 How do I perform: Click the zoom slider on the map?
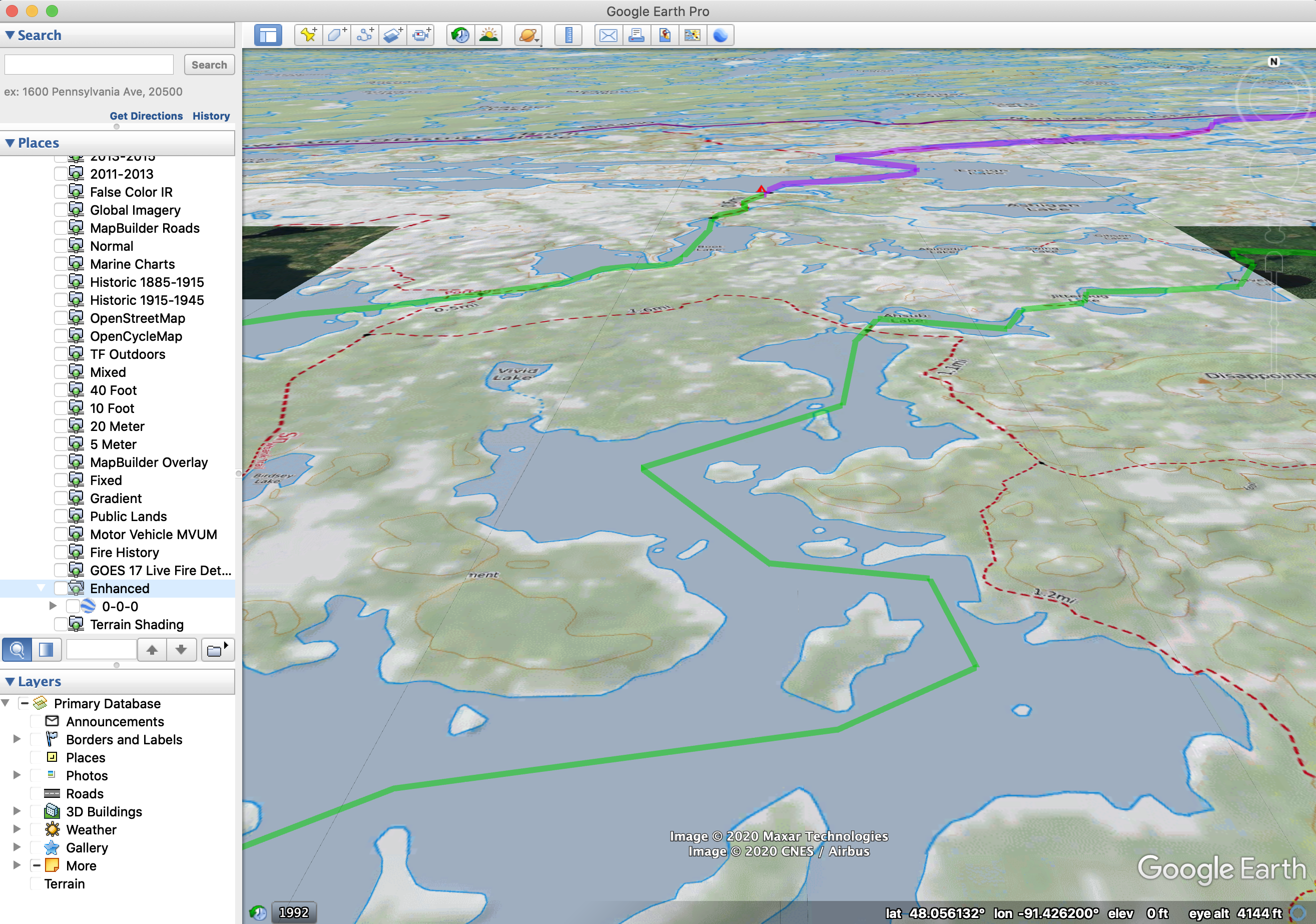point(1273,323)
